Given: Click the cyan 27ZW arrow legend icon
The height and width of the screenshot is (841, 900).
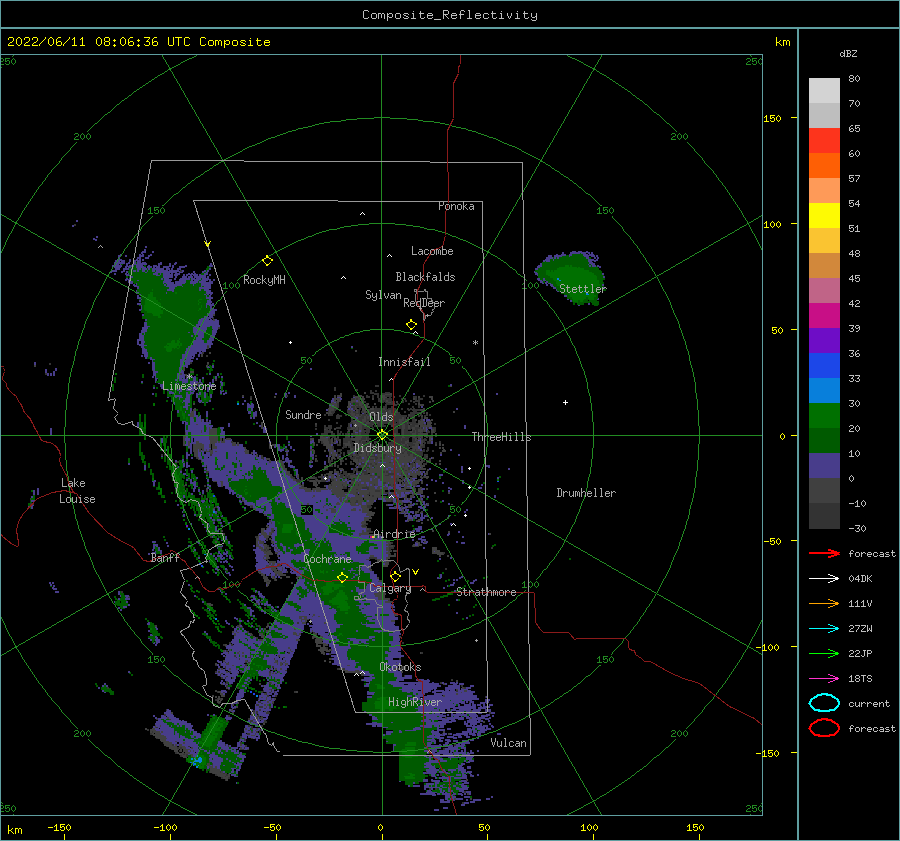Looking at the screenshot, I should pos(824,629).
